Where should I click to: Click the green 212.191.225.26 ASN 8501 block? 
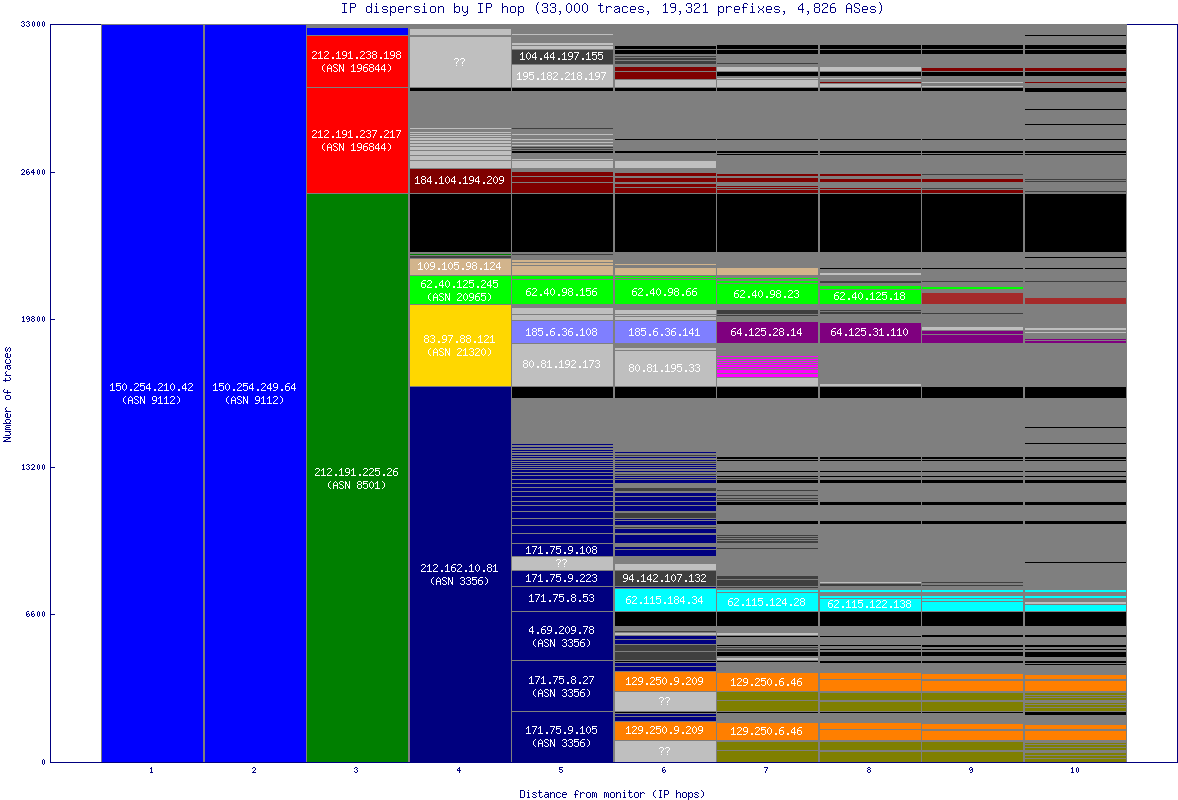point(357,478)
